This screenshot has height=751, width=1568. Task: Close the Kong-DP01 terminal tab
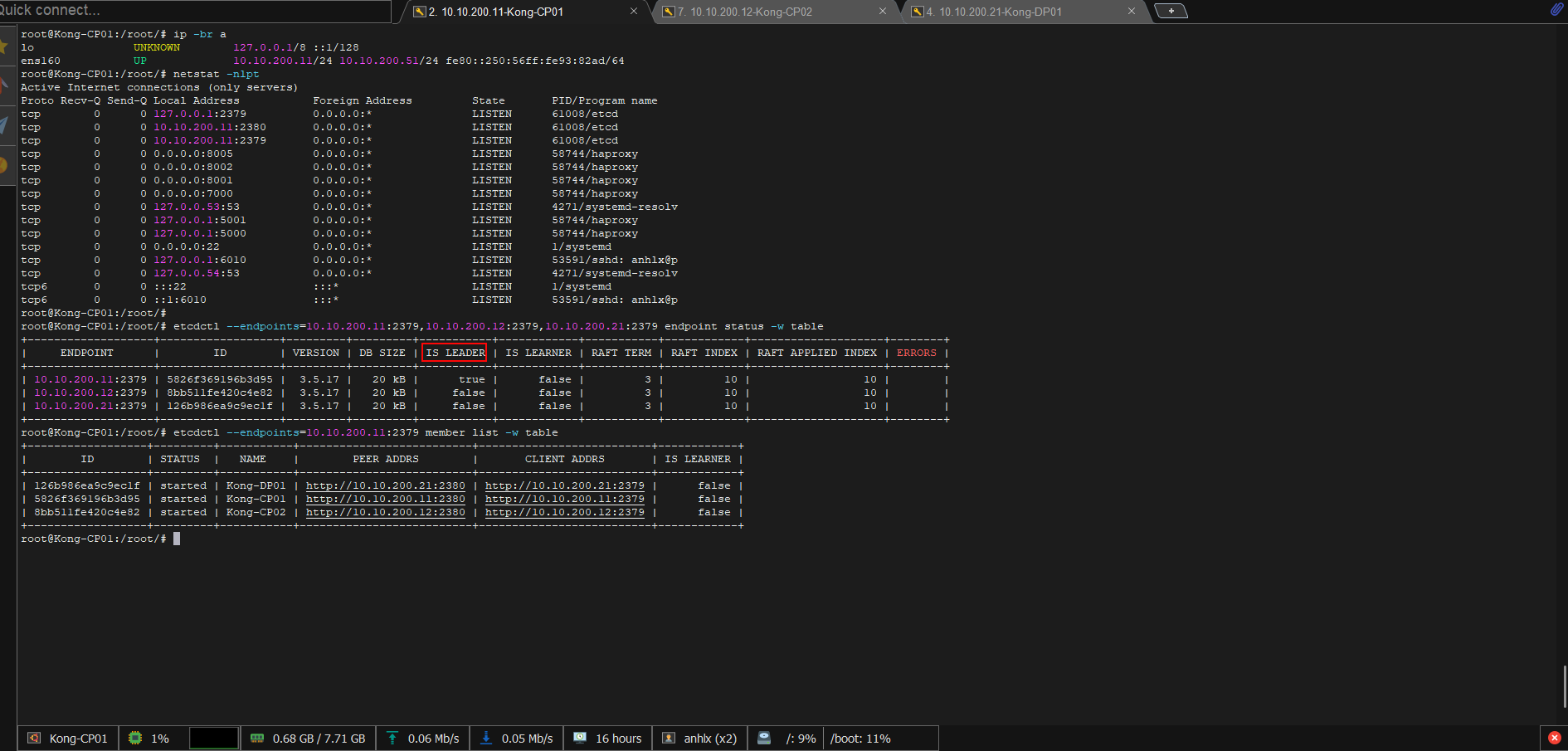pos(1132,12)
